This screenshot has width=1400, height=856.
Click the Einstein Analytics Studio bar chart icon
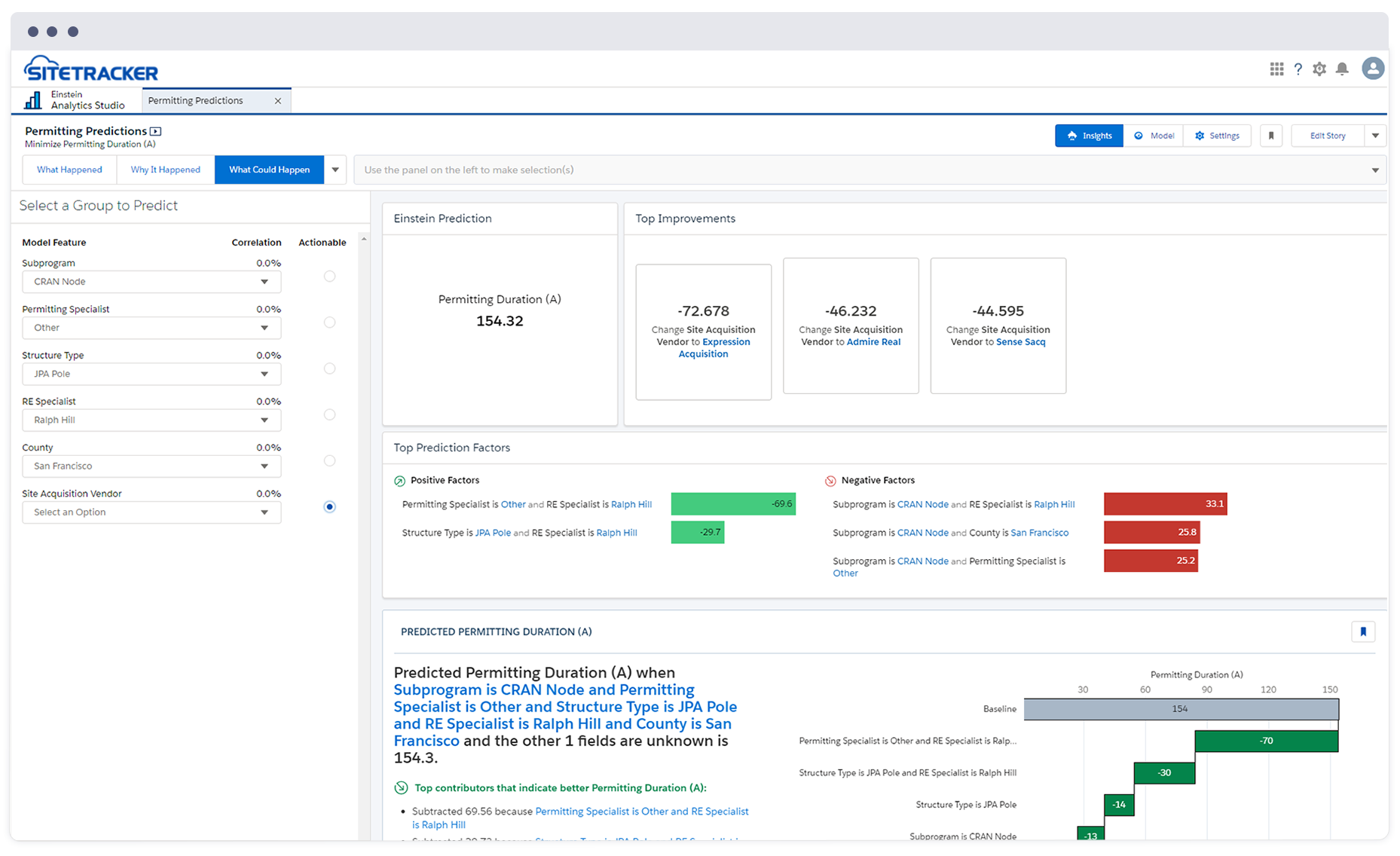pos(32,100)
